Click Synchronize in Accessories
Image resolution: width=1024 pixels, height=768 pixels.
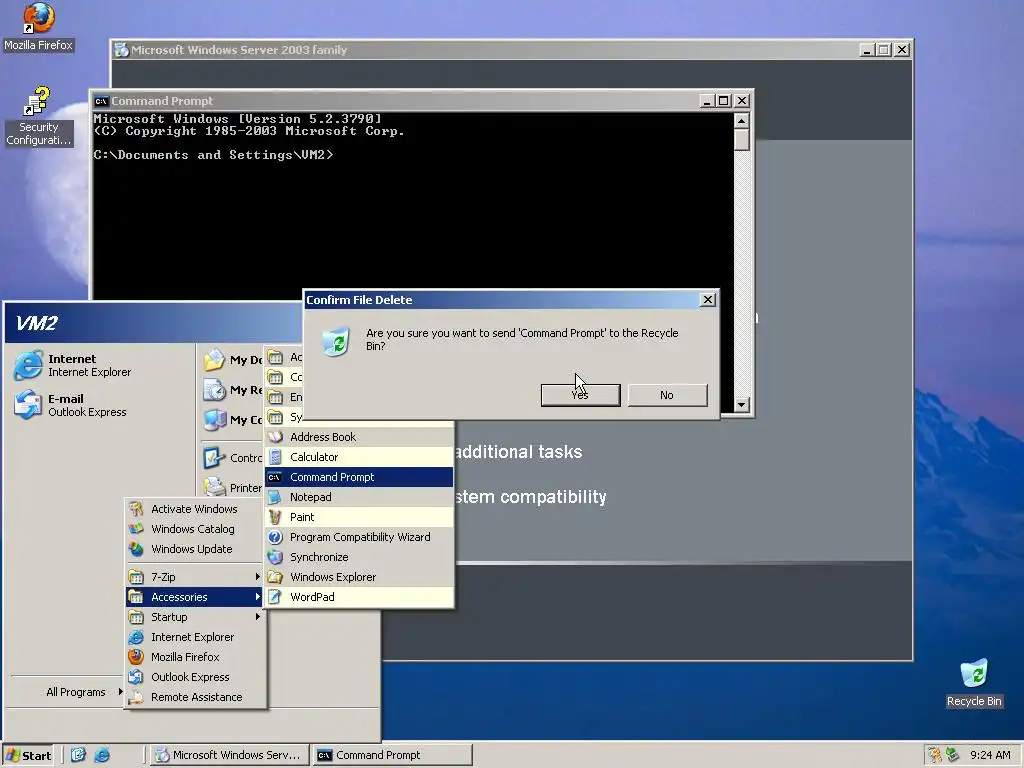pos(359,557)
